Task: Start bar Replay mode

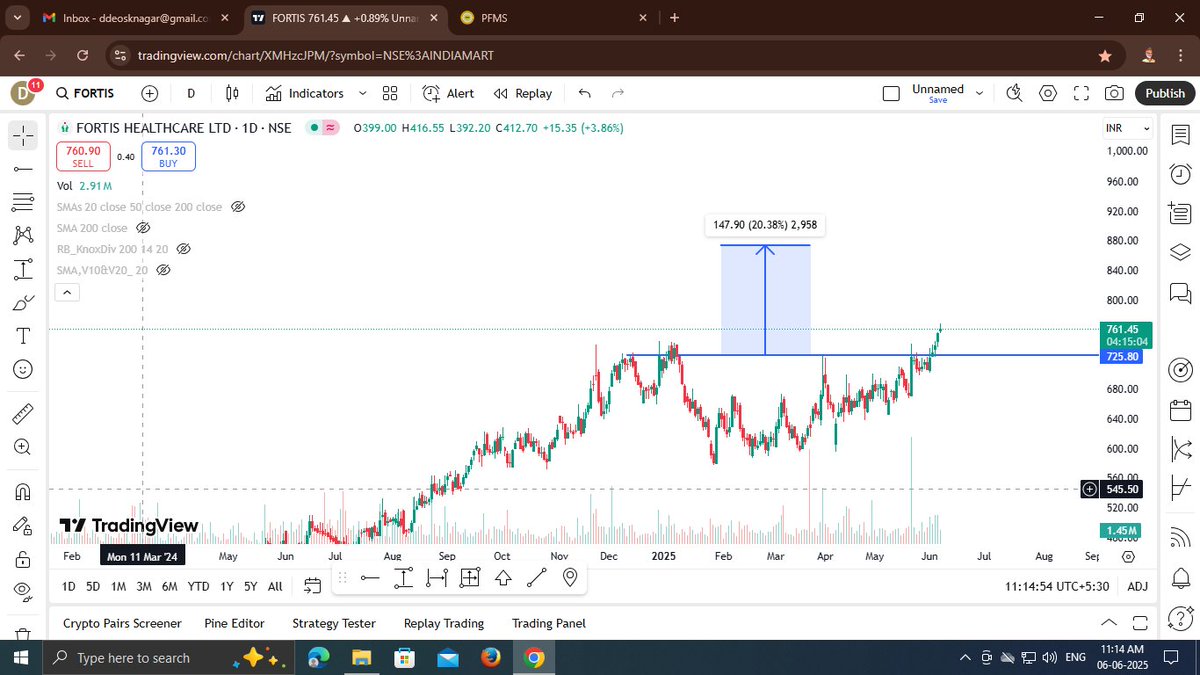Action: tap(523, 93)
